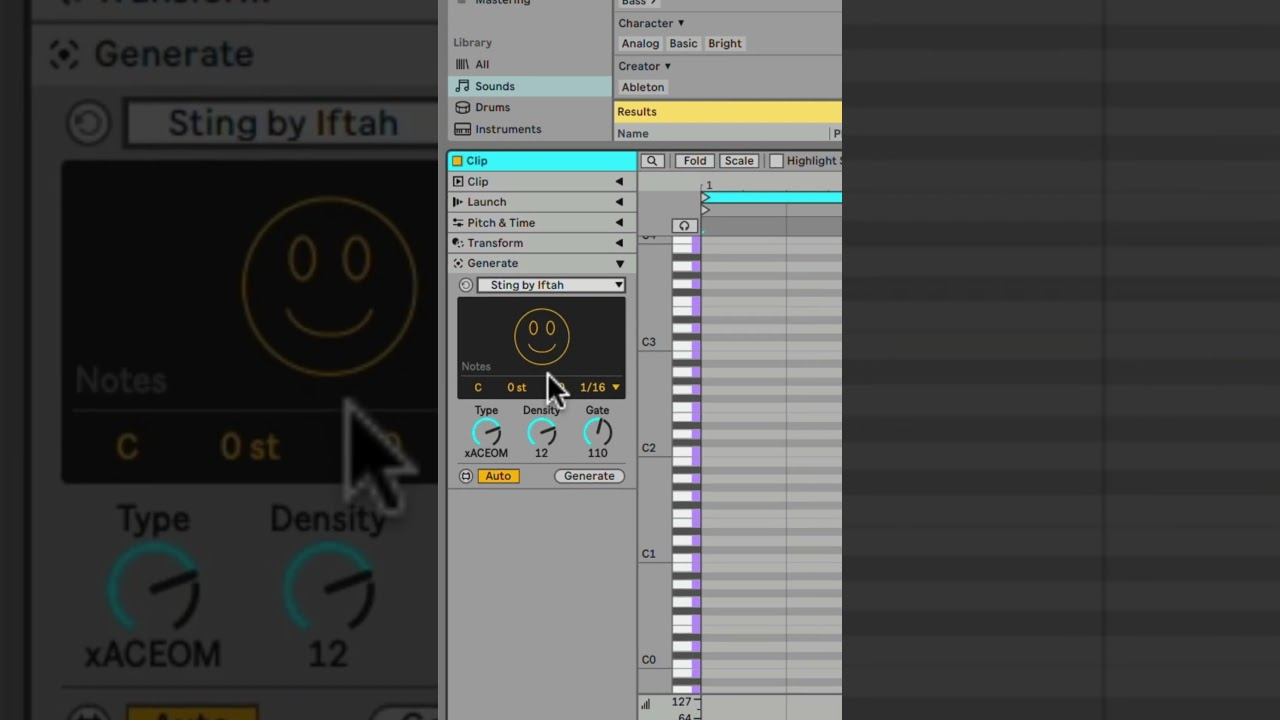This screenshot has height=720, width=1280.
Task: Click the yellow Results header bar
Action: tap(728, 112)
